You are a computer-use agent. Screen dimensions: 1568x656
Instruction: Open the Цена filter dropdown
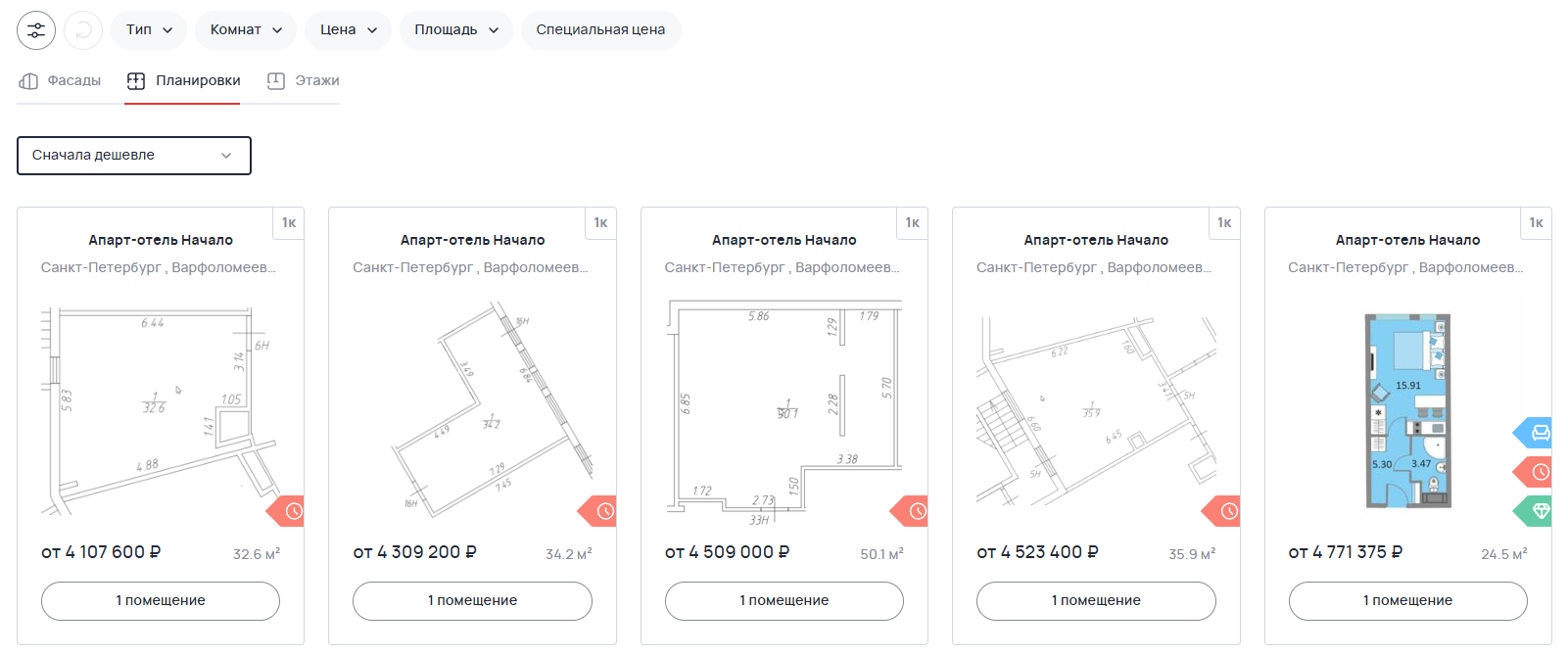(x=348, y=30)
